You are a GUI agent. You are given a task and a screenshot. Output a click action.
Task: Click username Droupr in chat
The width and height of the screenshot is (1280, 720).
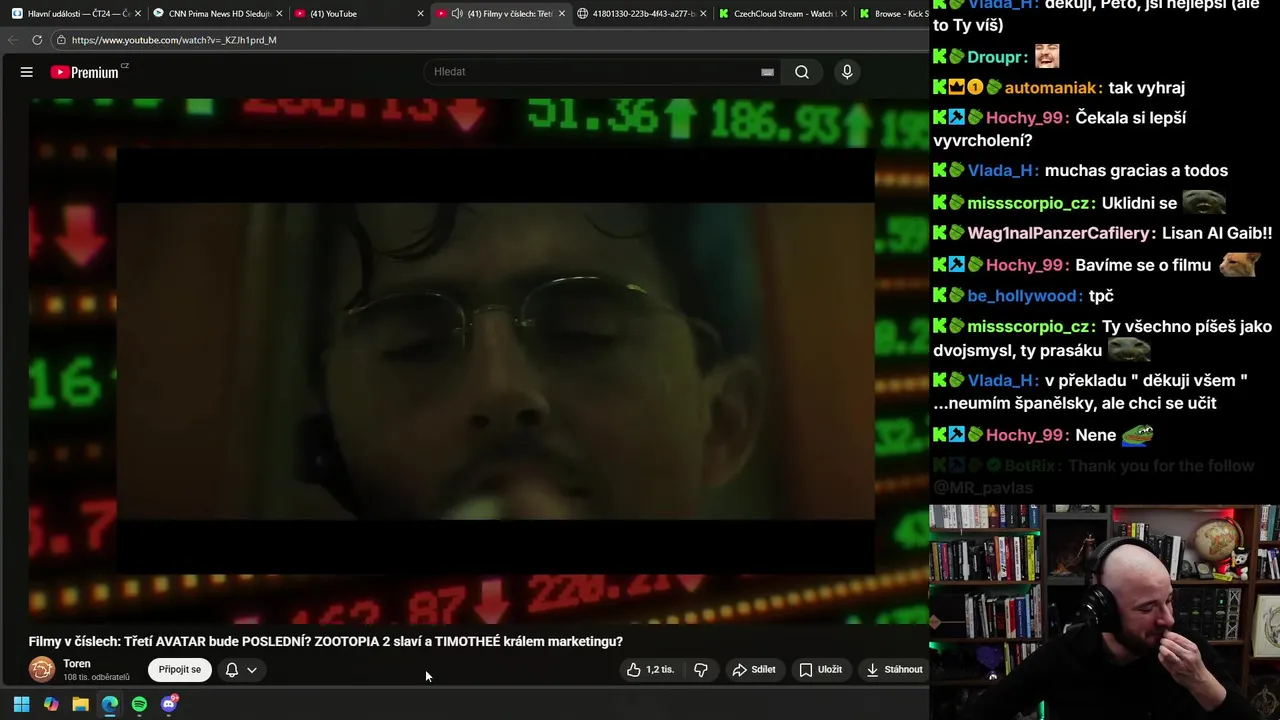pyautogui.click(x=997, y=57)
